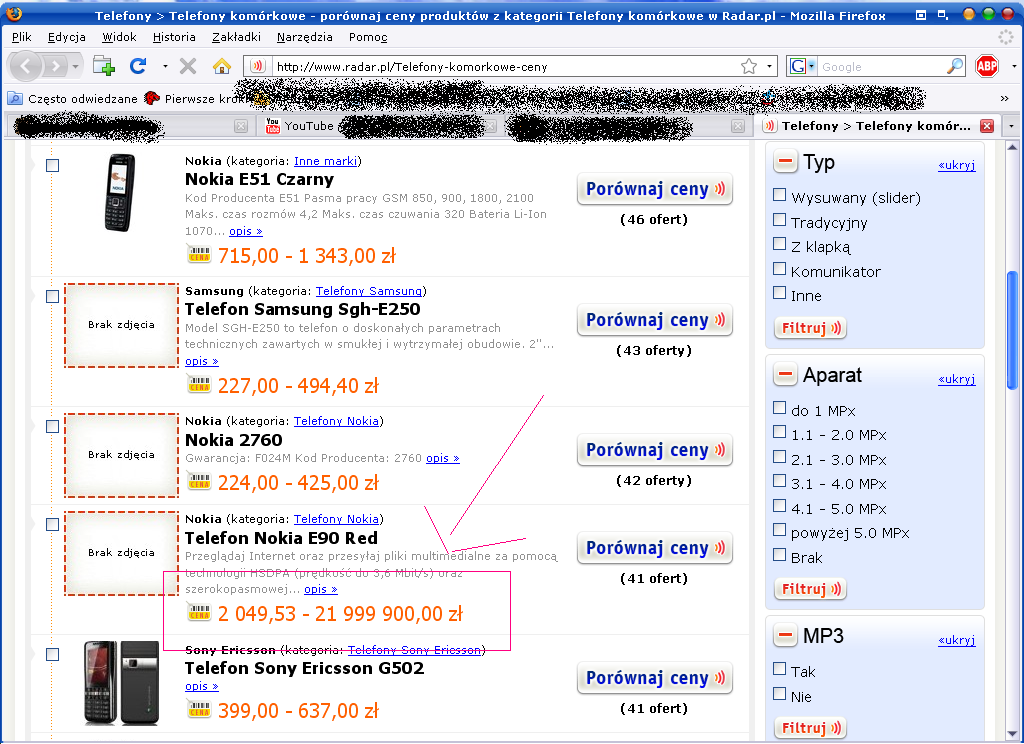Open the list all tabs dropdown
The width and height of the screenshot is (1024, 744).
click(x=1011, y=126)
